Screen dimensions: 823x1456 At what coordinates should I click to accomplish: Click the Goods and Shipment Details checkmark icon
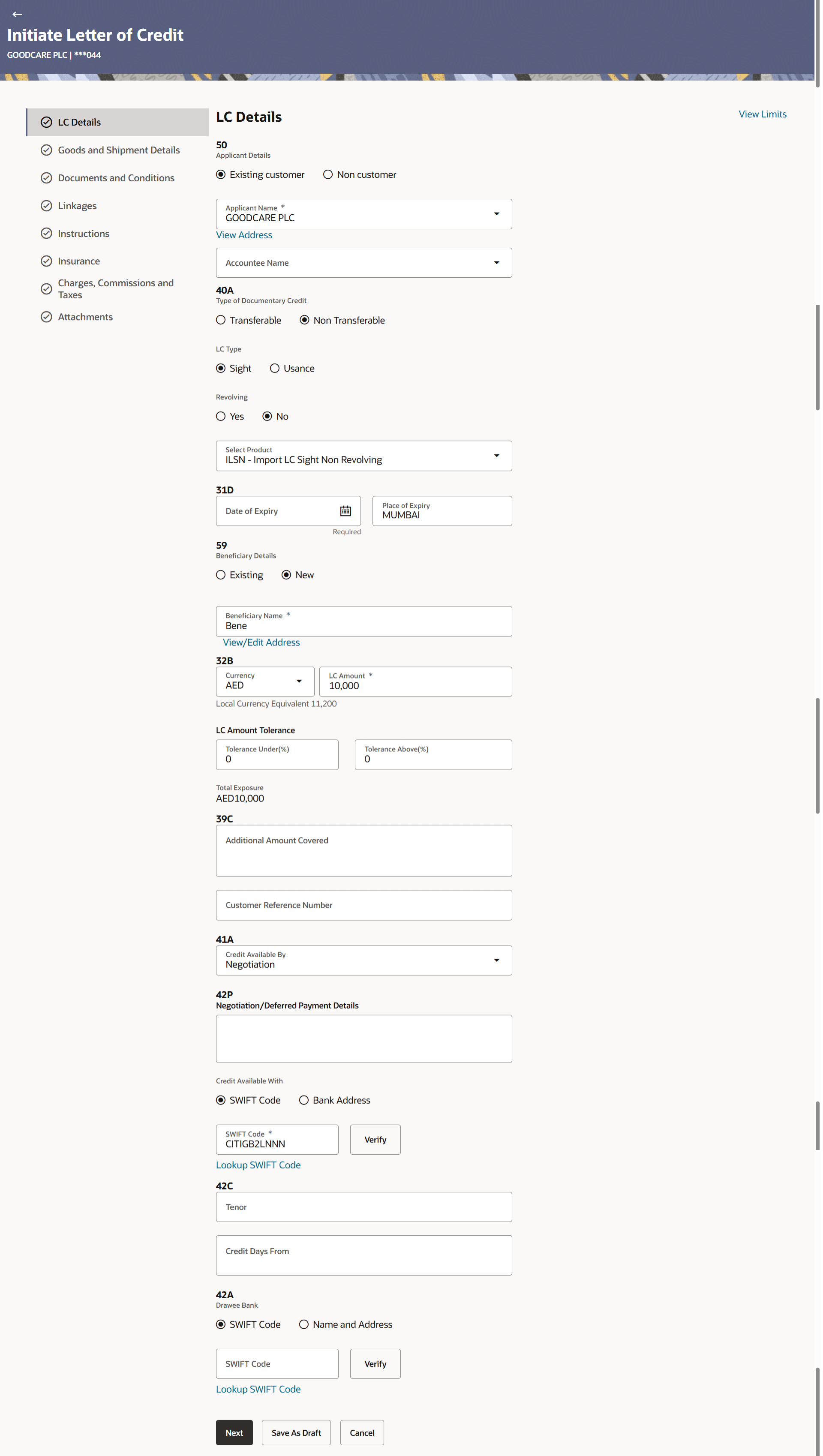(x=46, y=150)
